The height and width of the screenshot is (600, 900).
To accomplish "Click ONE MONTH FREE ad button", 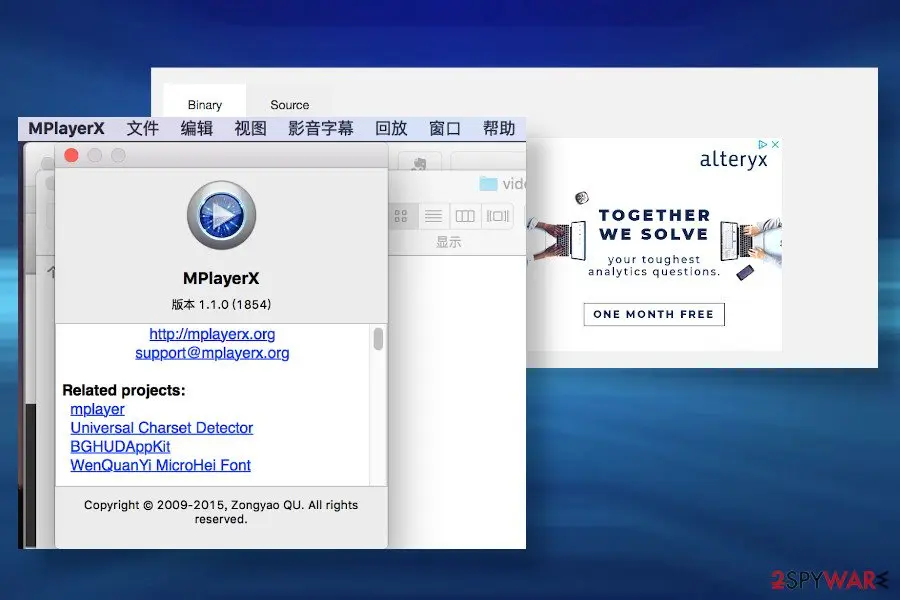I will click(654, 314).
